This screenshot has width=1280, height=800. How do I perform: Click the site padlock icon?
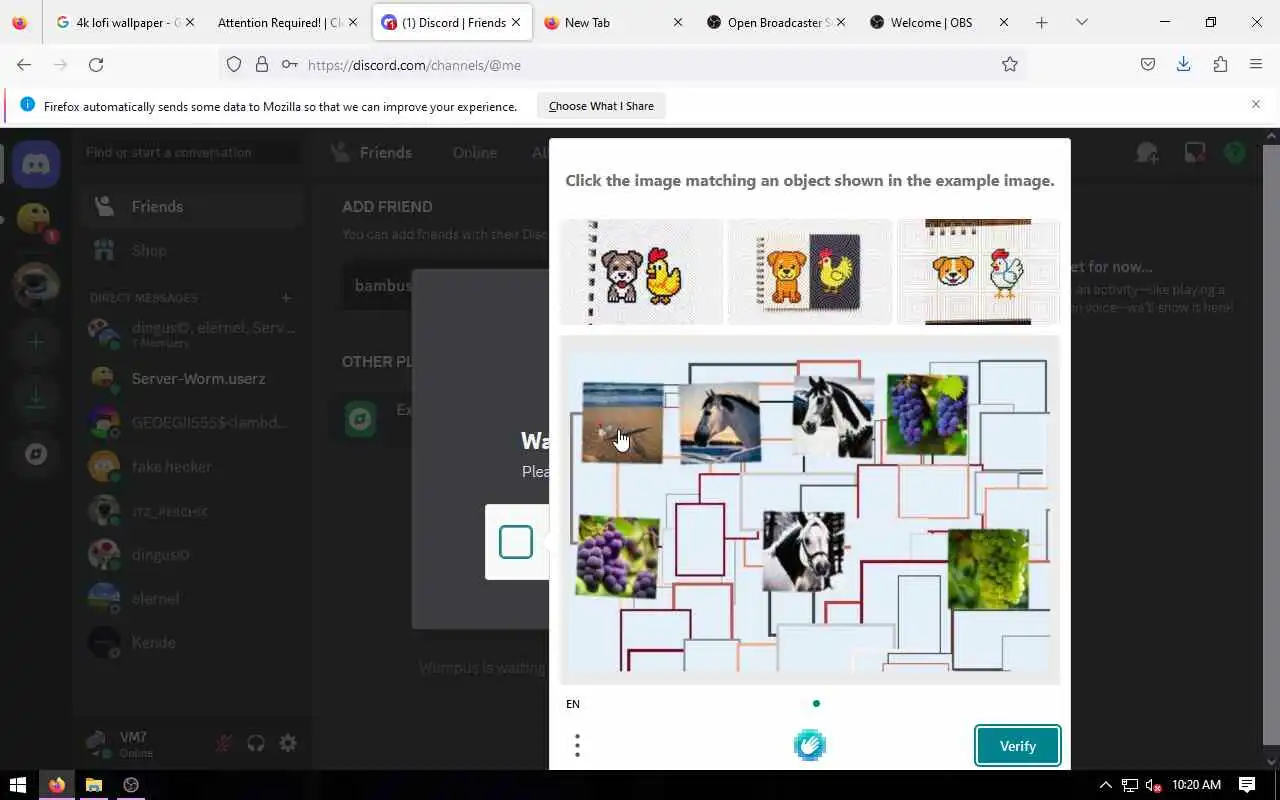tap(262, 64)
